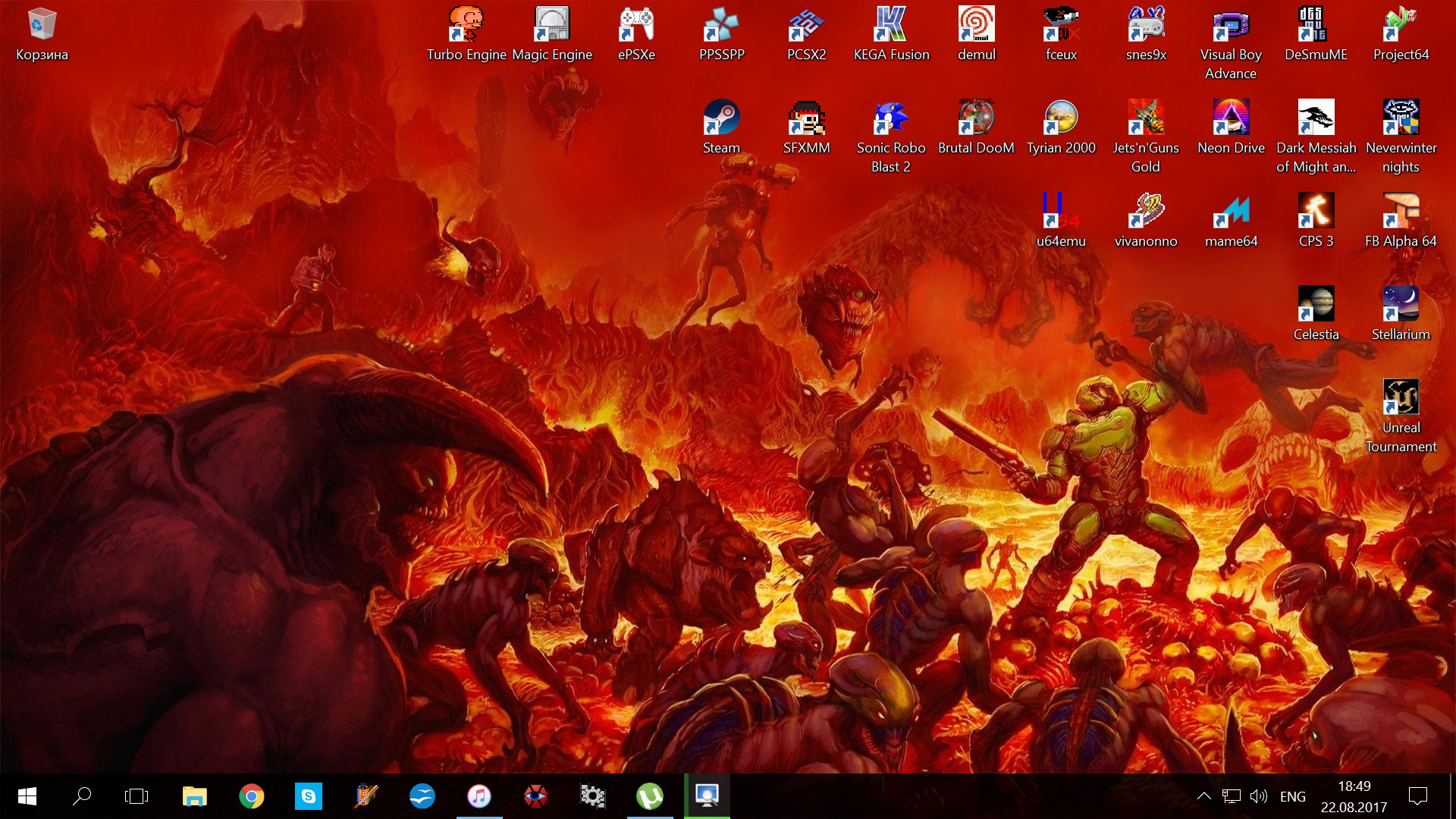Select the Tyrian 2000 shortcut
The height and width of the screenshot is (819, 1456).
(1061, 128)
